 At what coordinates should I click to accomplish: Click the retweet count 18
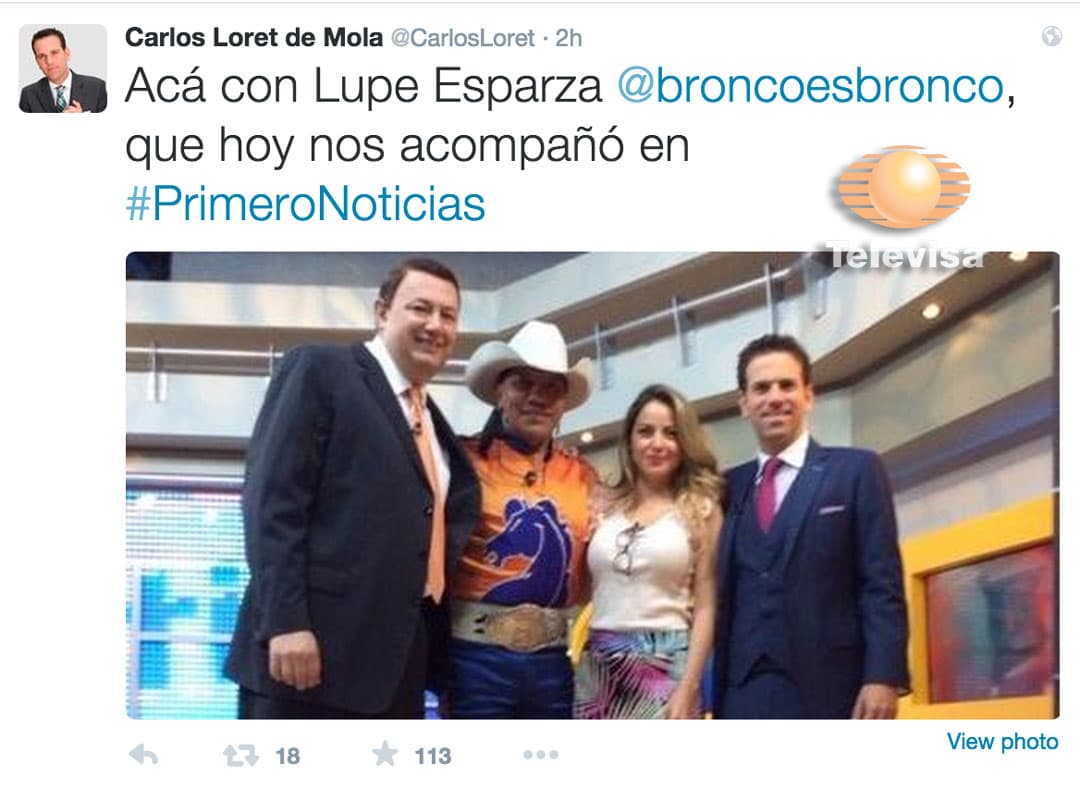tap(288, 756)
